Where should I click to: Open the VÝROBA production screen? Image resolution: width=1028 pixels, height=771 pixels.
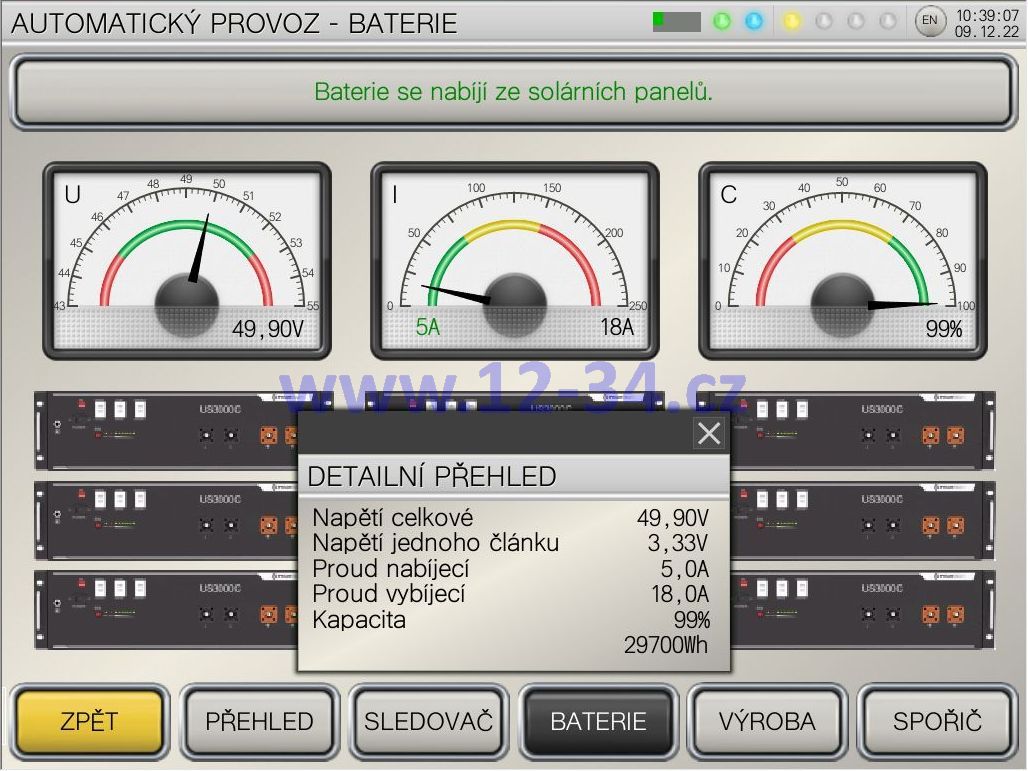767,722
